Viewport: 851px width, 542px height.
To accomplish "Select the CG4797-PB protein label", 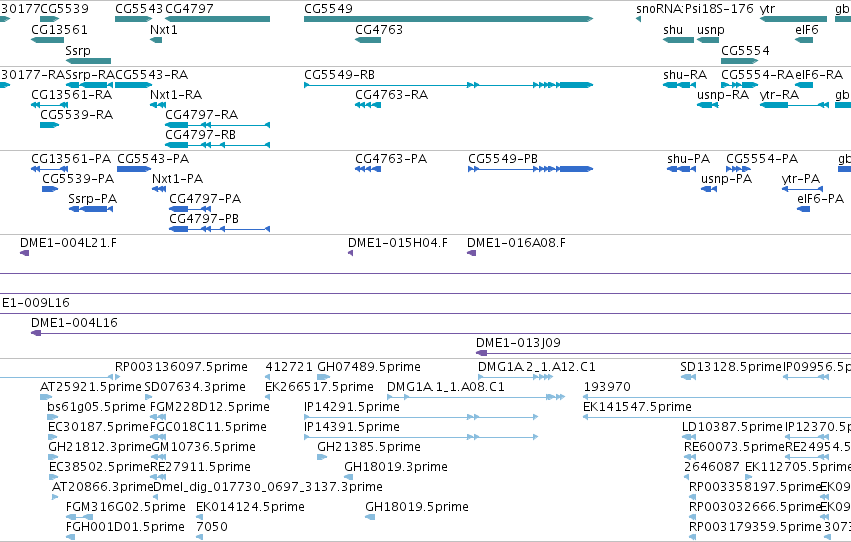I will click(204, 219).
